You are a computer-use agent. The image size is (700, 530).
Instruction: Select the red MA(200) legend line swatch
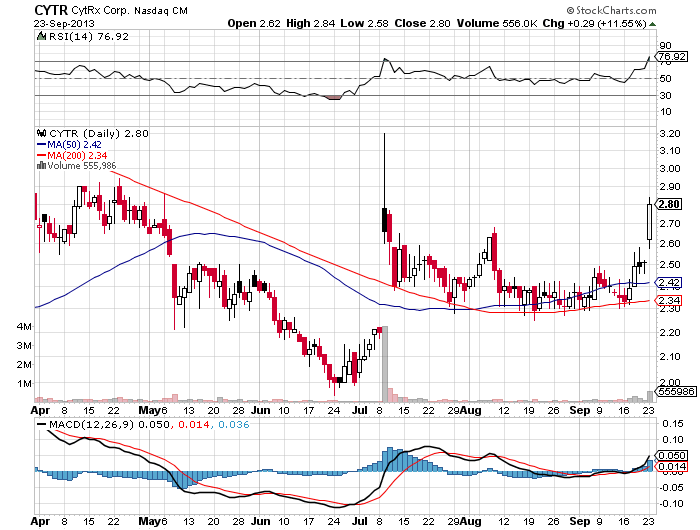point(42,155)
